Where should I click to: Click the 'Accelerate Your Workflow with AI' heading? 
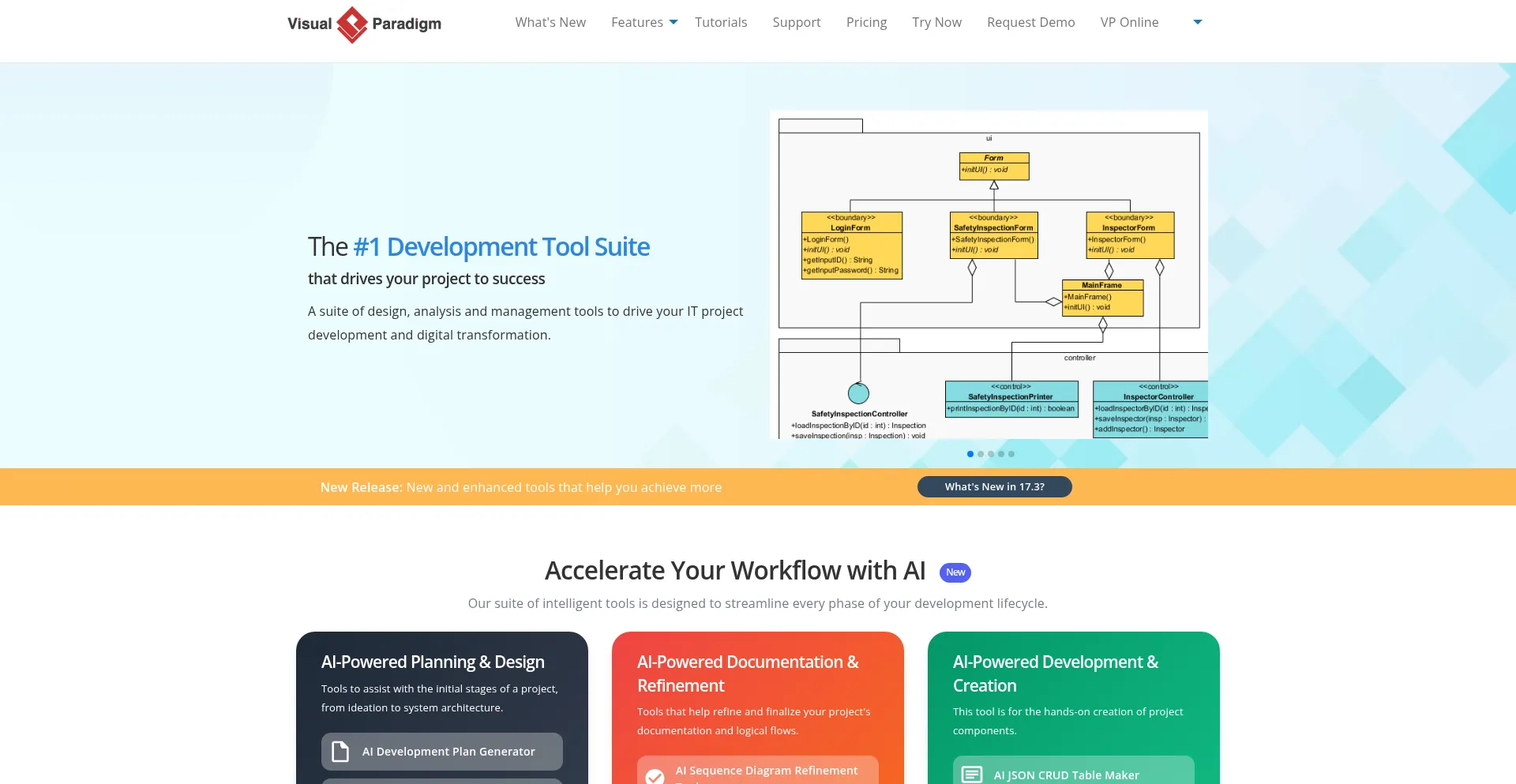pos(735,570)
